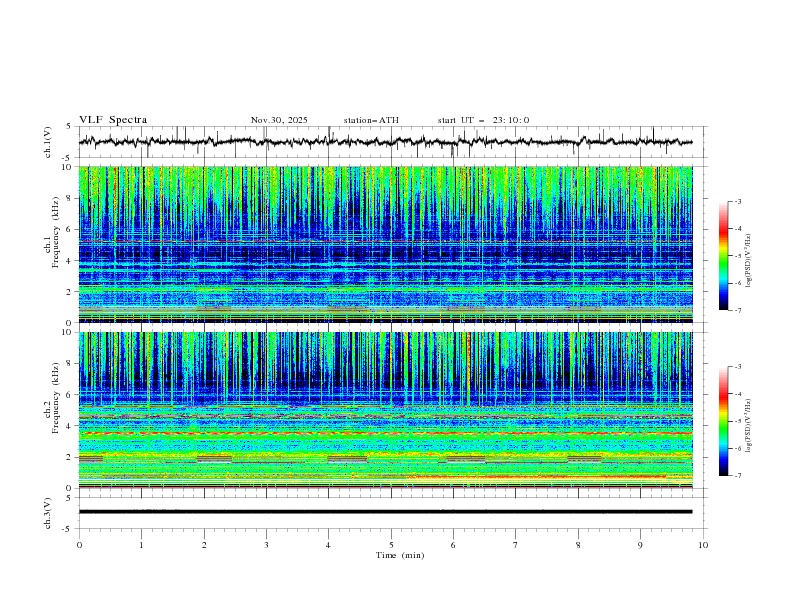Click the time axis tick label "8"
Screen dimensions: 792x612
[x=578, y=545]
